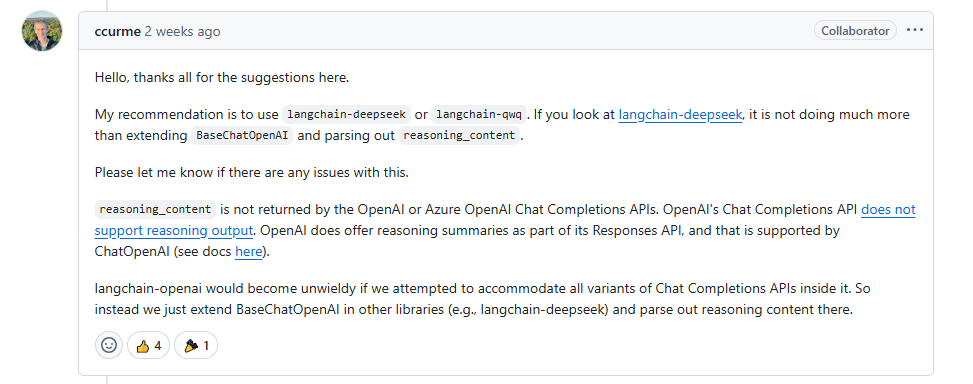Image resolution: width=973 pixels, height=384 pixels.
Task: Open the blue langchain-deepseek hyperlink
Action: pos(680,115)
